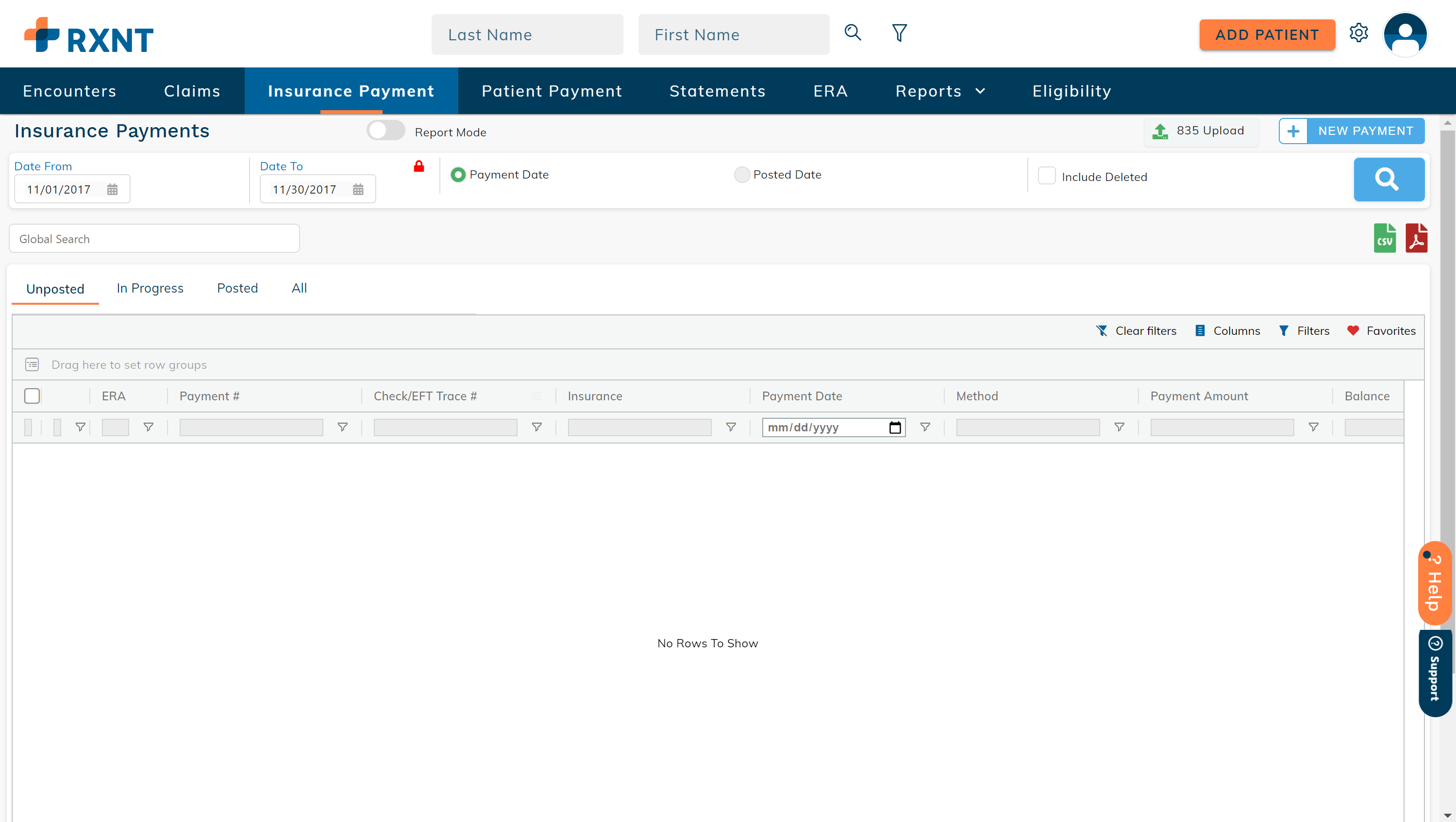Open Check/EFT Trace # column menu icon
The width and height of the screenshot is (1456, 822).
pyautogui.click(x=536, y=396)
